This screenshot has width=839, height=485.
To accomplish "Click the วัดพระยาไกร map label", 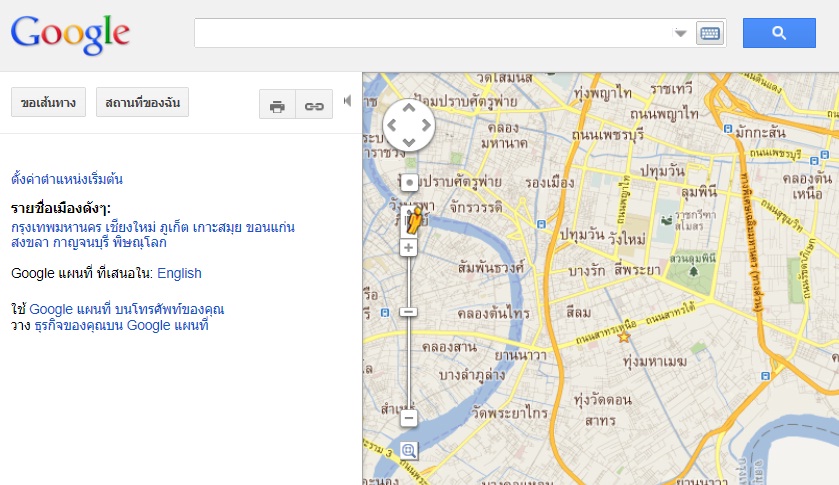I will (x=509, y=413).
